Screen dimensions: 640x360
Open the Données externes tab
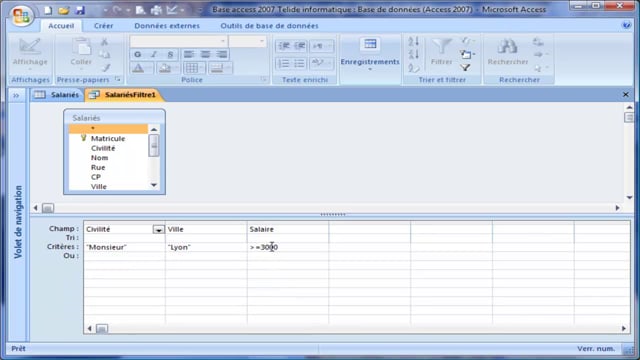tap(167, 26)
